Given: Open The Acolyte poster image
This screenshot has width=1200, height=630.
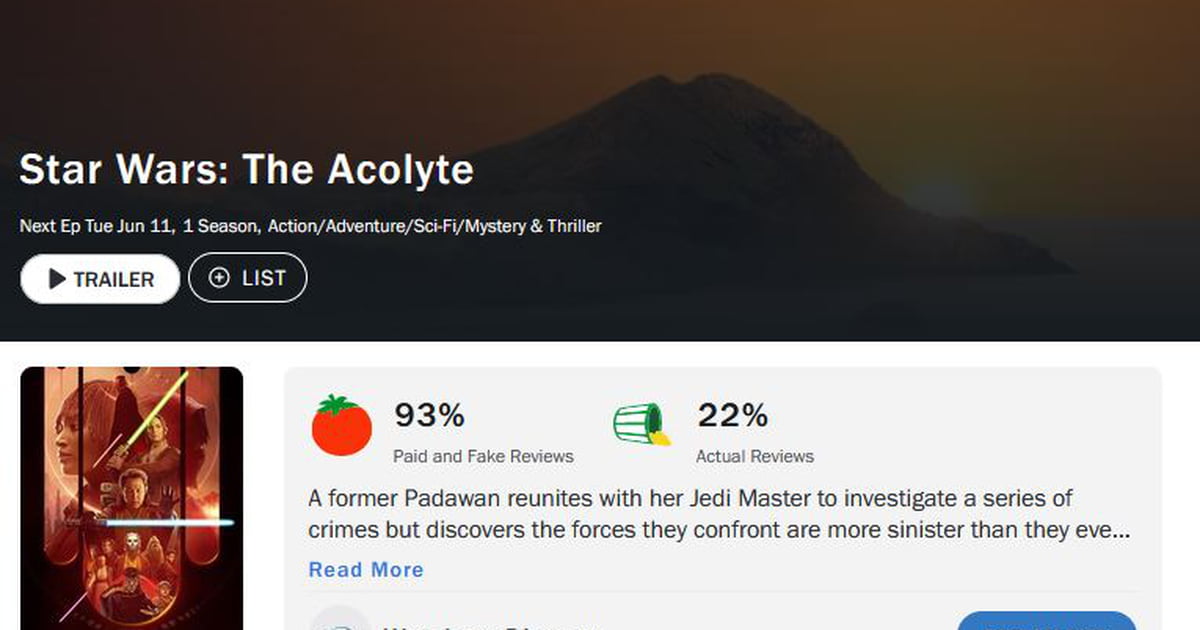Looking at the screenshot, I should tap(132, 498).
